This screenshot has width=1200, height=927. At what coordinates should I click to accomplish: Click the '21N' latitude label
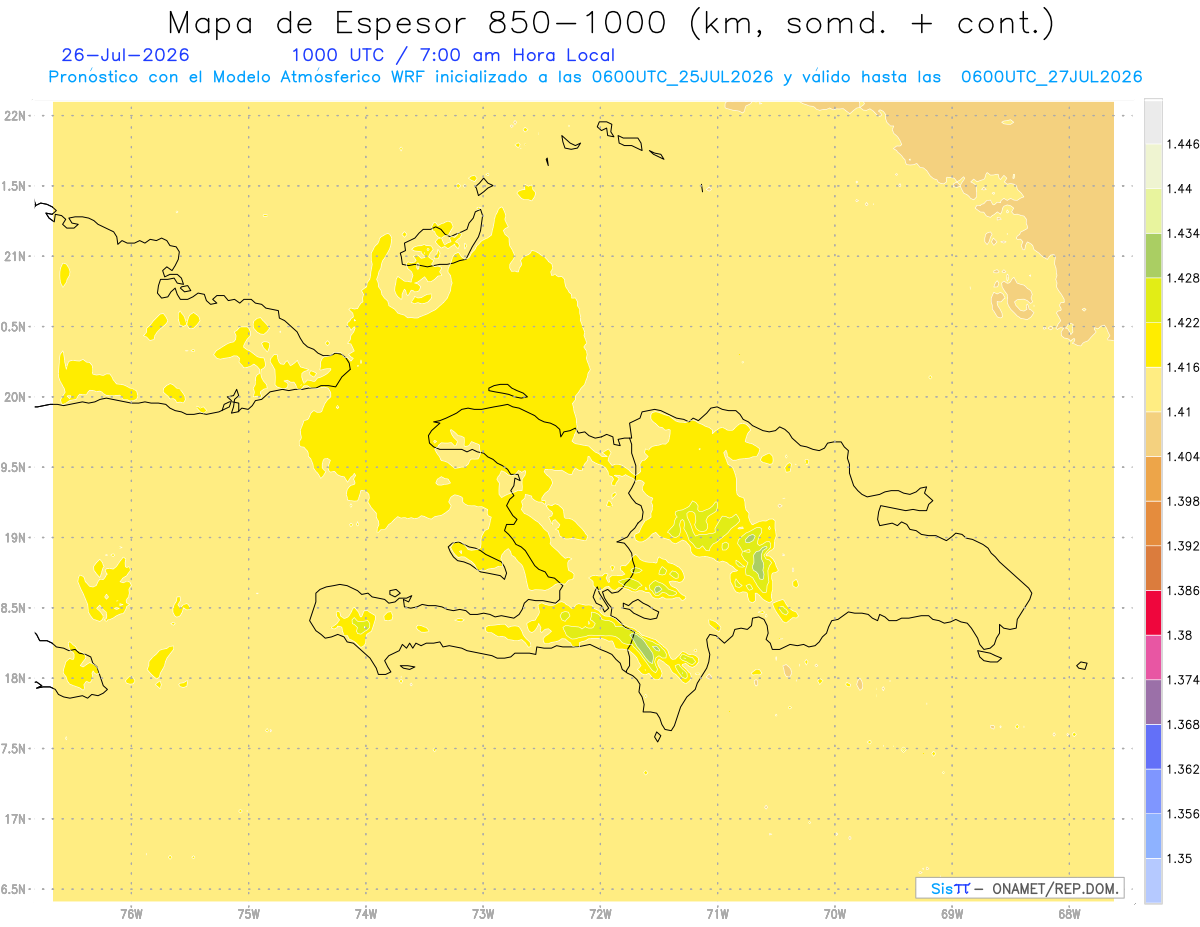click(17, 257)
